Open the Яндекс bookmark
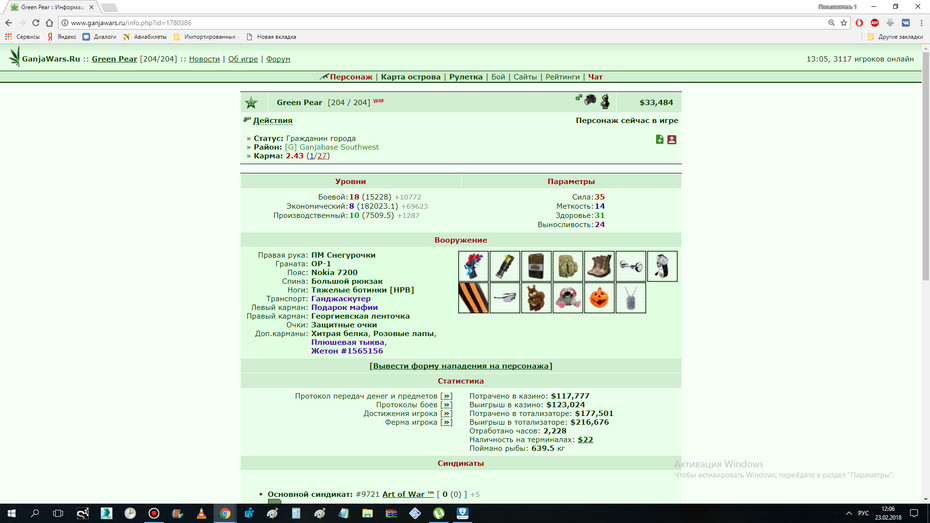Image resolution: width=930 pixels, height=523 pixels. click(62, 37)
